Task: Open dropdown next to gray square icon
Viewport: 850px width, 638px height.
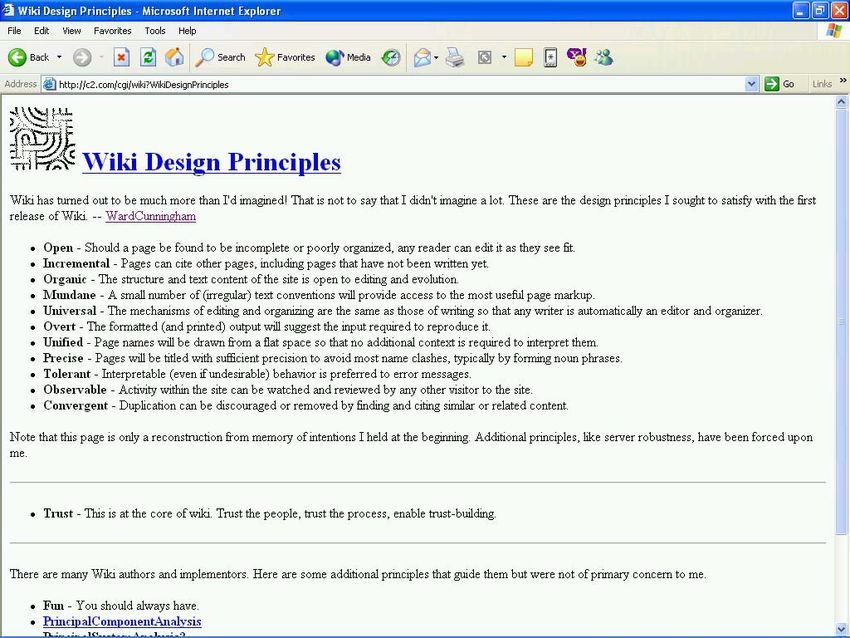Action: (504, 57)
